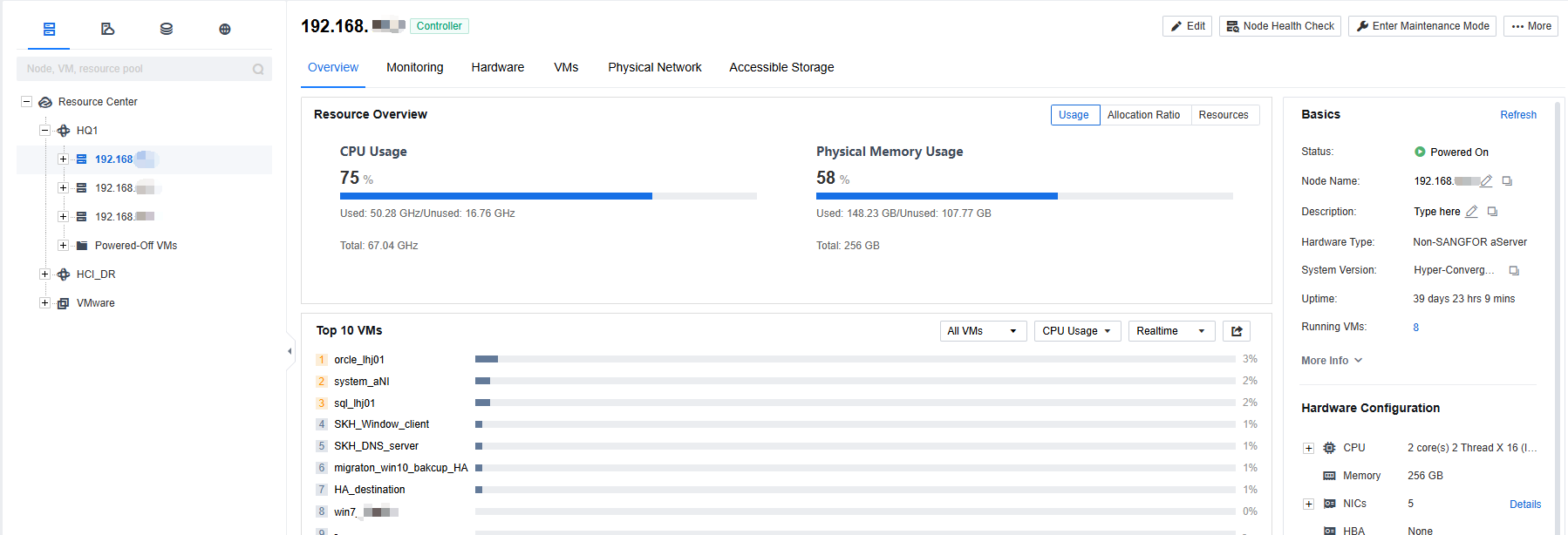Screen dimensions: 1568x535
Task: Click the Edit button
Action: 1187,26
